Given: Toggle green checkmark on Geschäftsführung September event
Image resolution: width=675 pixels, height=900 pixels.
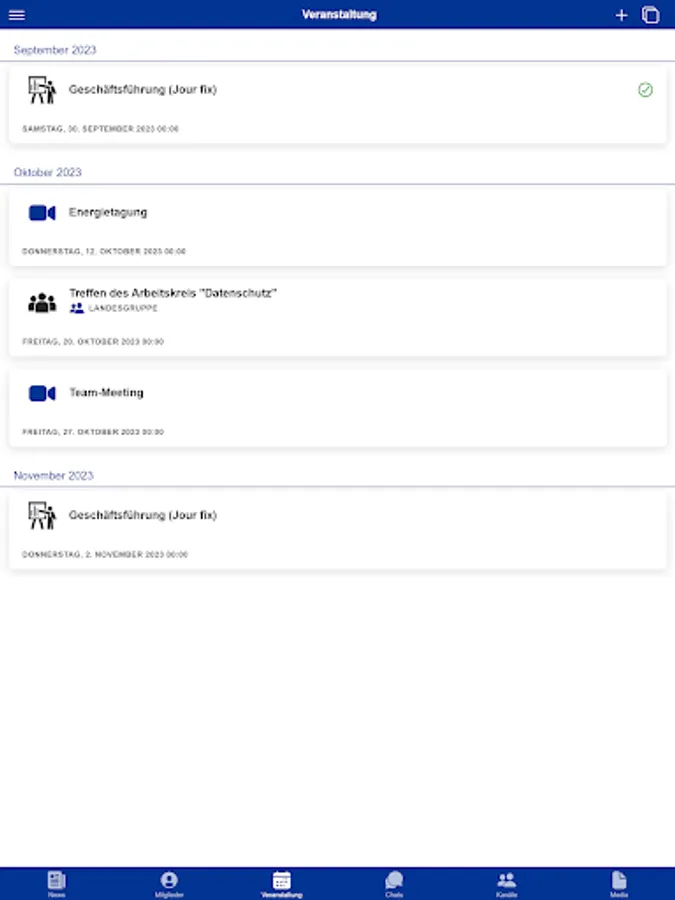Looking at the screenshot, I should (645, 90).
